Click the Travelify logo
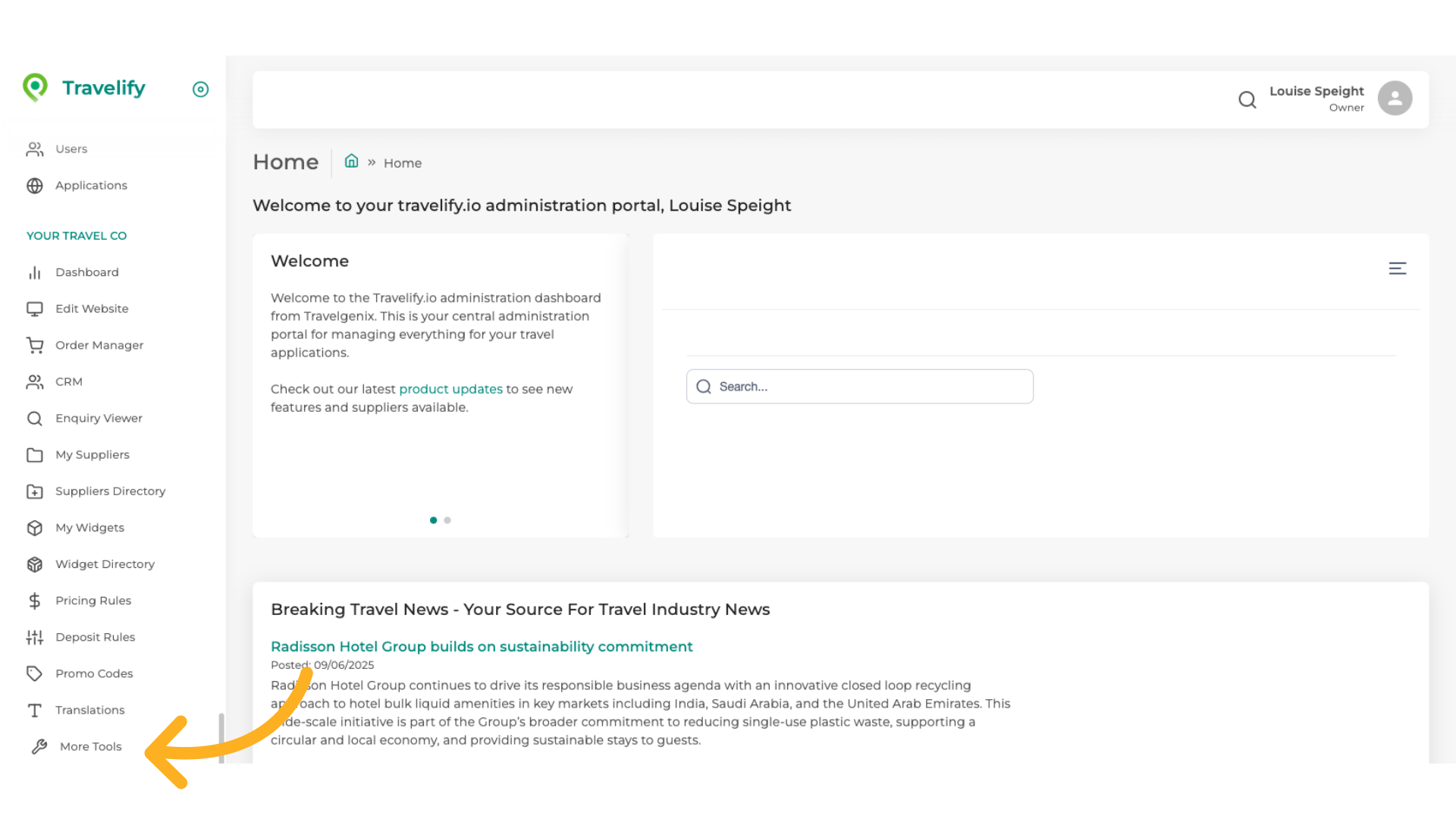The image size is (1456, 819). coord(84,88)
